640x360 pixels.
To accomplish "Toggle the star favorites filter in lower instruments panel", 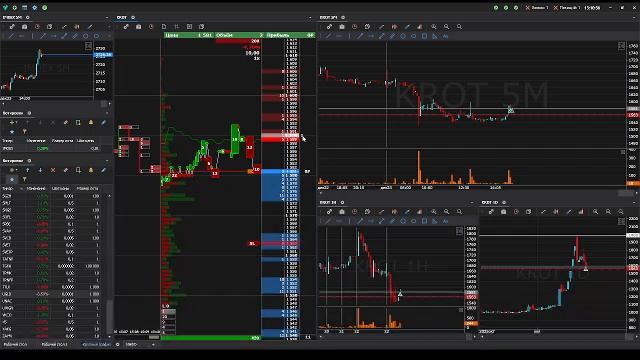I will pyautogui.click(x=12, y=179).
